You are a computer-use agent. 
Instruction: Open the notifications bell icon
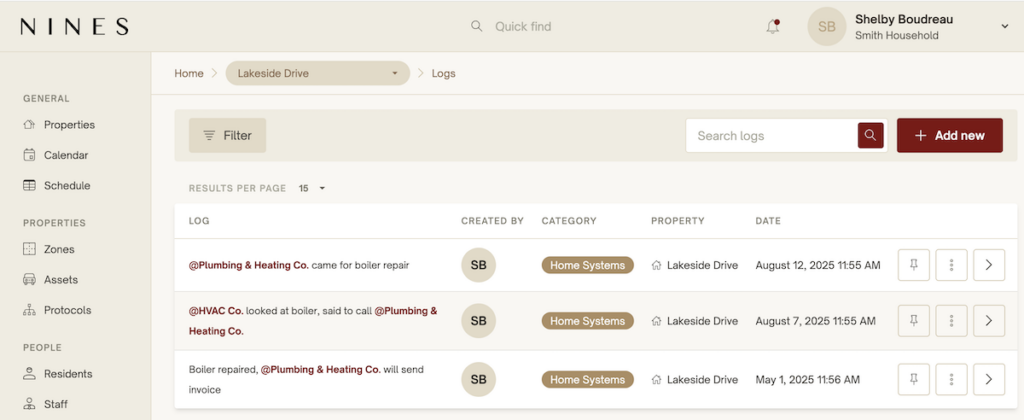[x=773, y=27]
